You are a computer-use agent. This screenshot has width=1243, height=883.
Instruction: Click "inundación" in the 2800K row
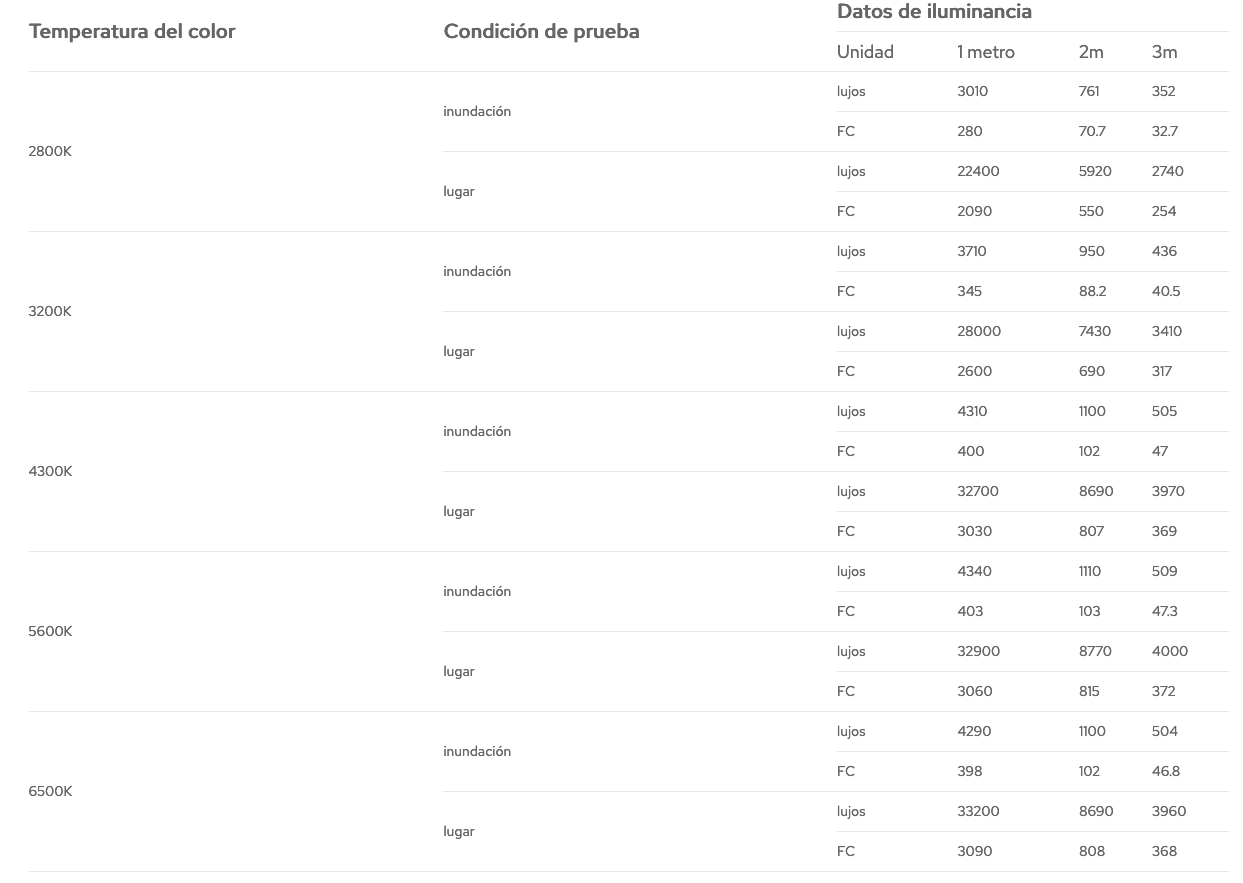coord(477,111)
